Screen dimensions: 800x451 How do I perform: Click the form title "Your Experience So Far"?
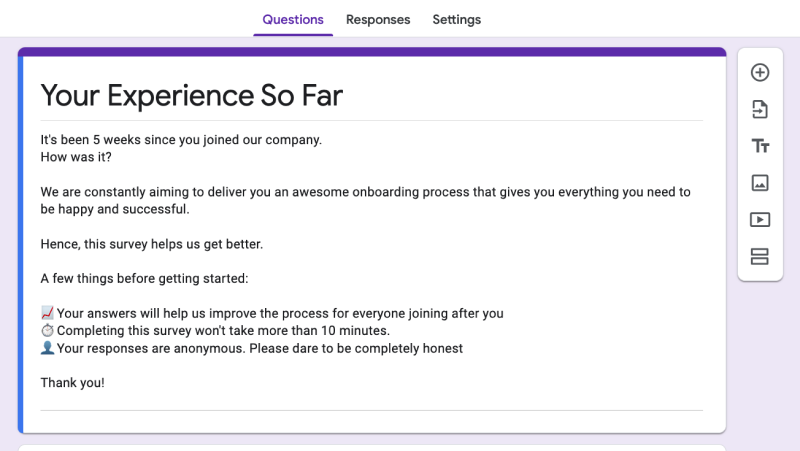pyautogui.click(x=191, y=95)
